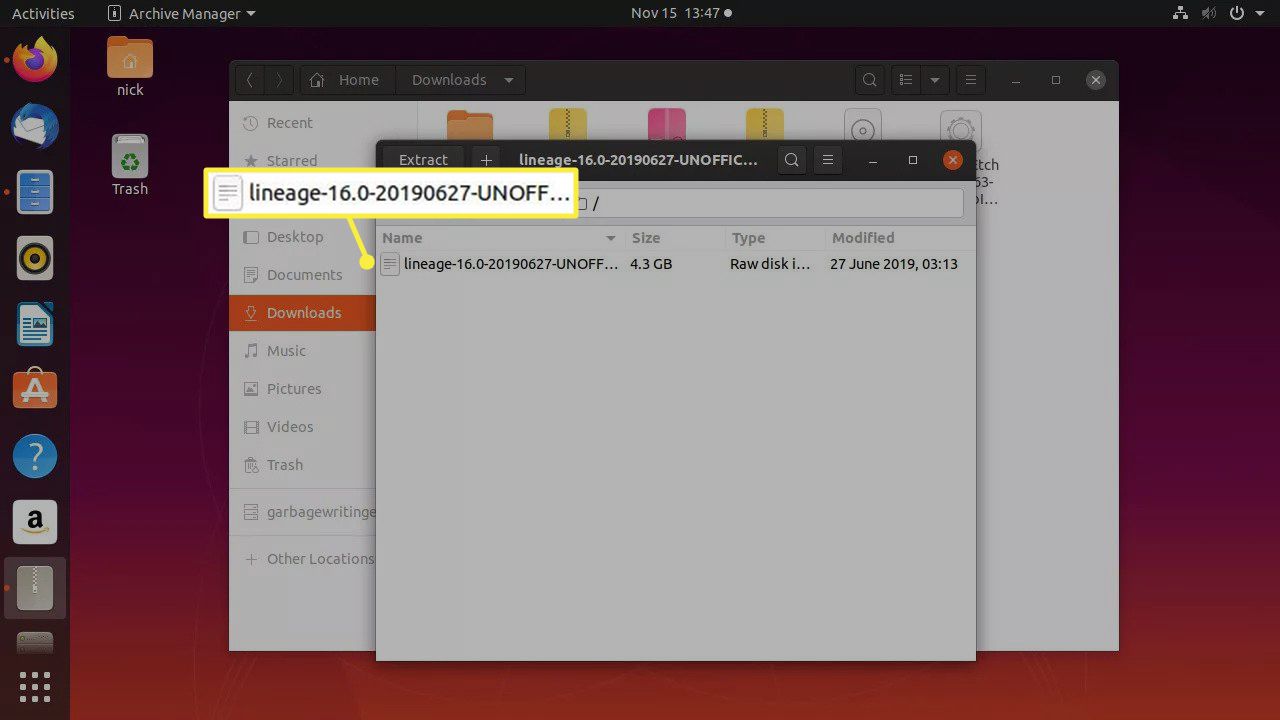Viewport: 1280px width, 720px height.
Task: Click the network status icon
Action: [x=1181, y=13]
